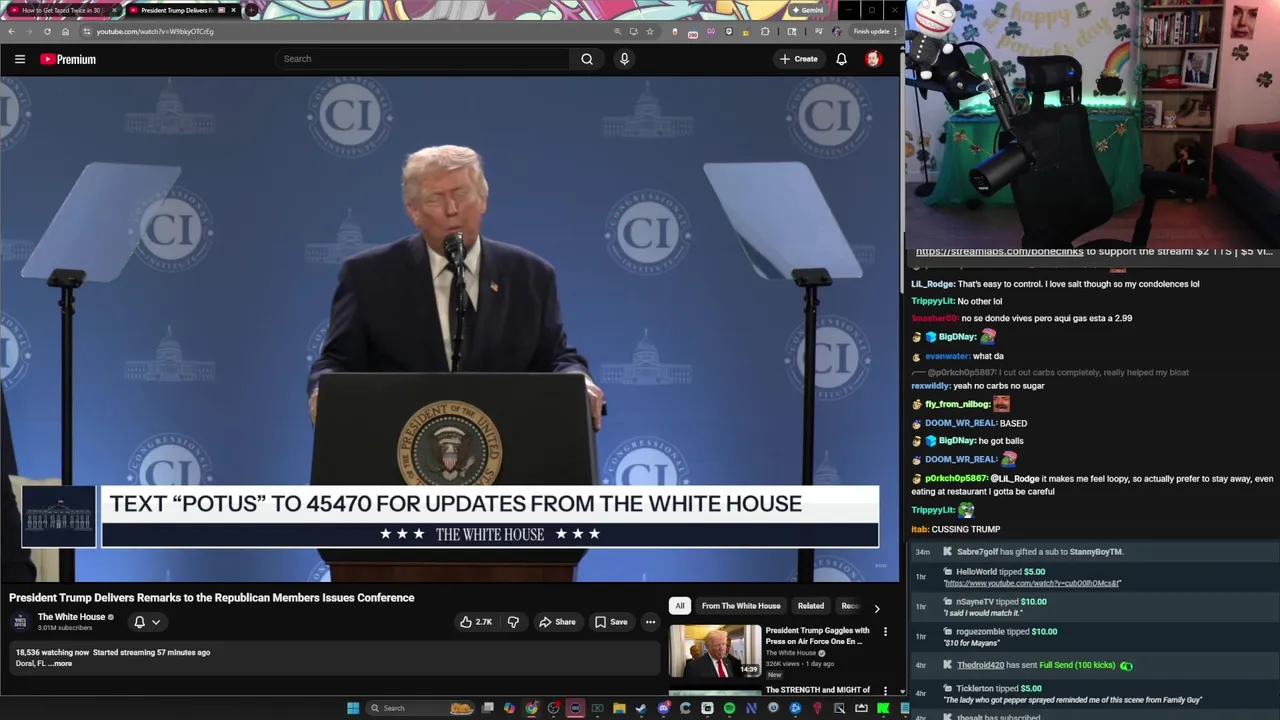Open File Explorer from the taskbar
1280x720 pixels.
pos(619,708)
